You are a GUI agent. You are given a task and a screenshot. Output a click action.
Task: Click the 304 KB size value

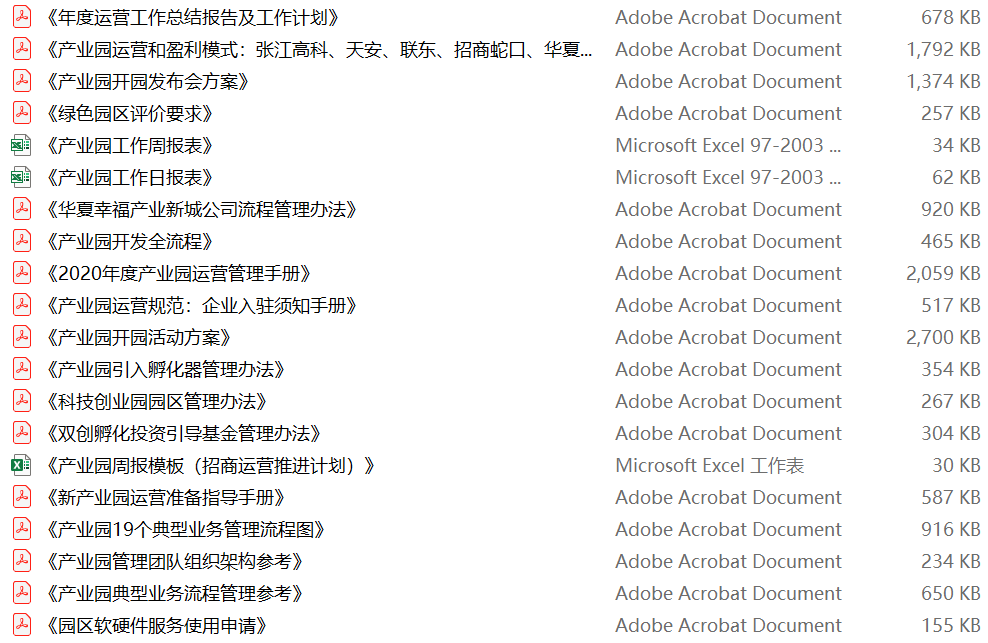click(950, 434)
